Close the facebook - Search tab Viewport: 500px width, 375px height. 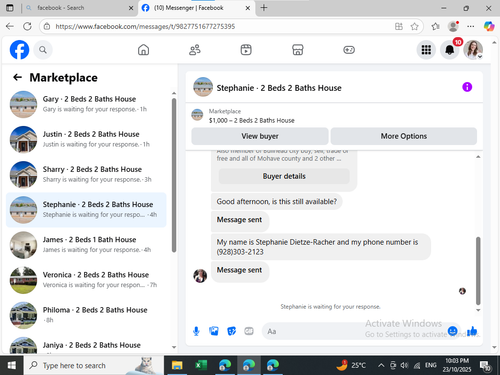(x=131, y=8)
